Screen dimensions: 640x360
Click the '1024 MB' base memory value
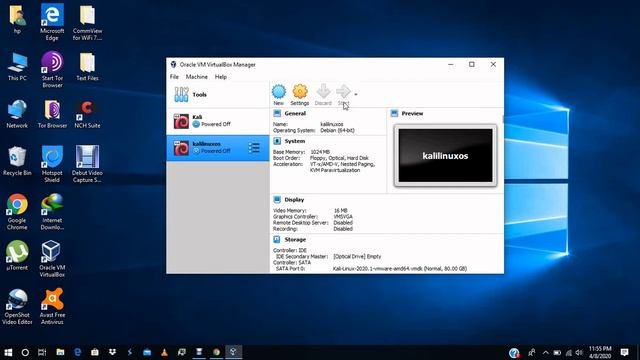point(320,152)
